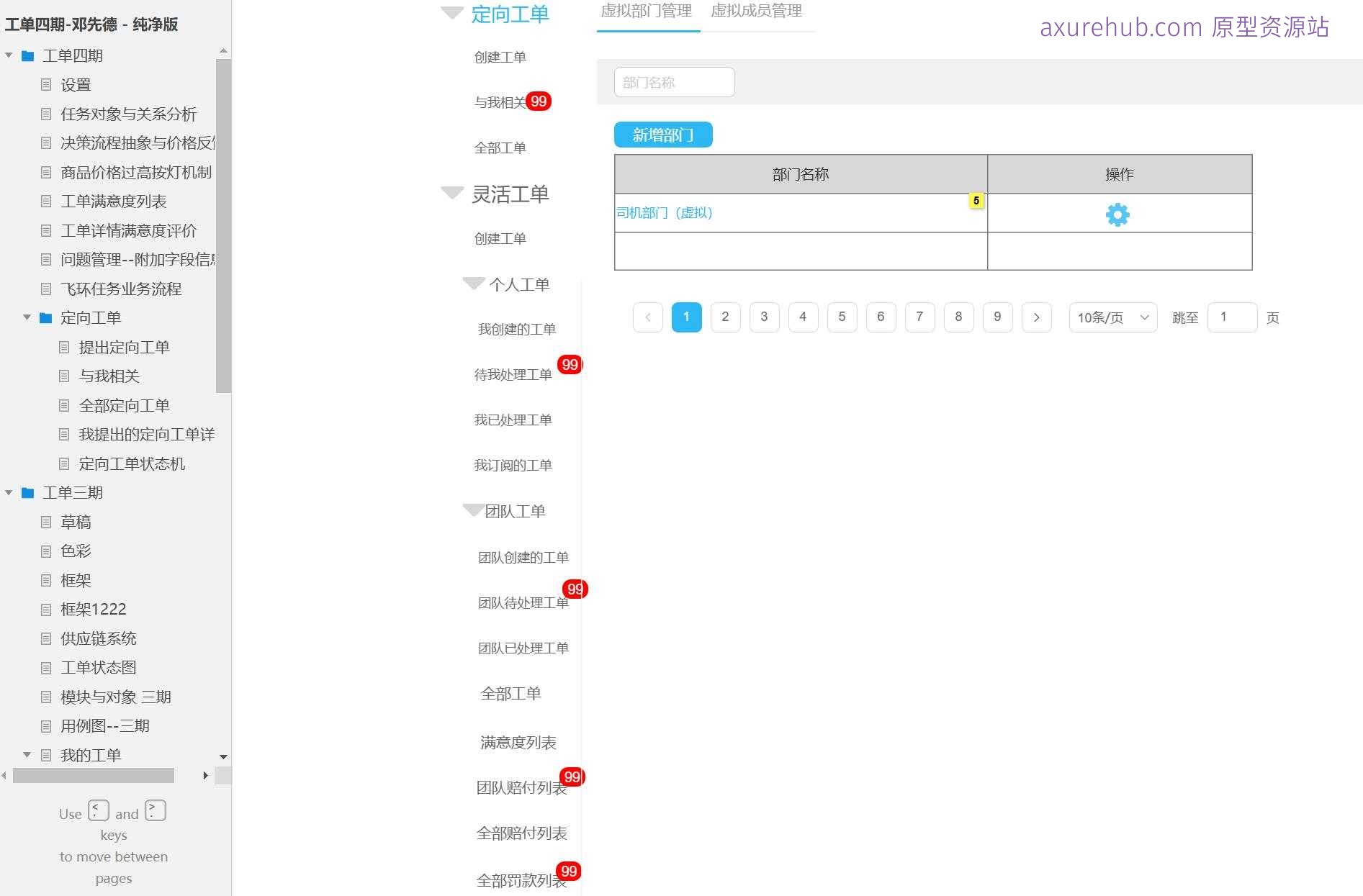Click the next page arrow in pagination
Screen dimensions: 1363x896
tap(1037, 317)
